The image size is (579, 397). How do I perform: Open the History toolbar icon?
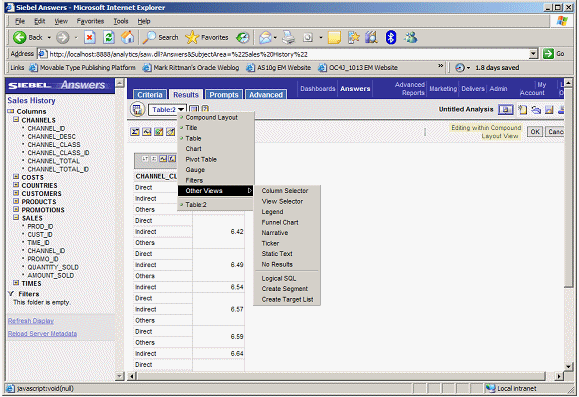click(x=243, y=37)
